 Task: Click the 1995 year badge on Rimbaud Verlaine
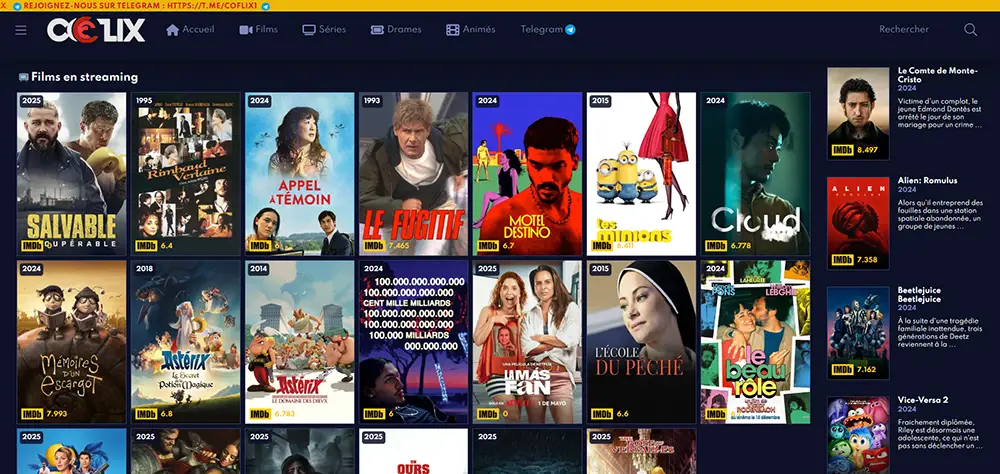click(144, 101)
